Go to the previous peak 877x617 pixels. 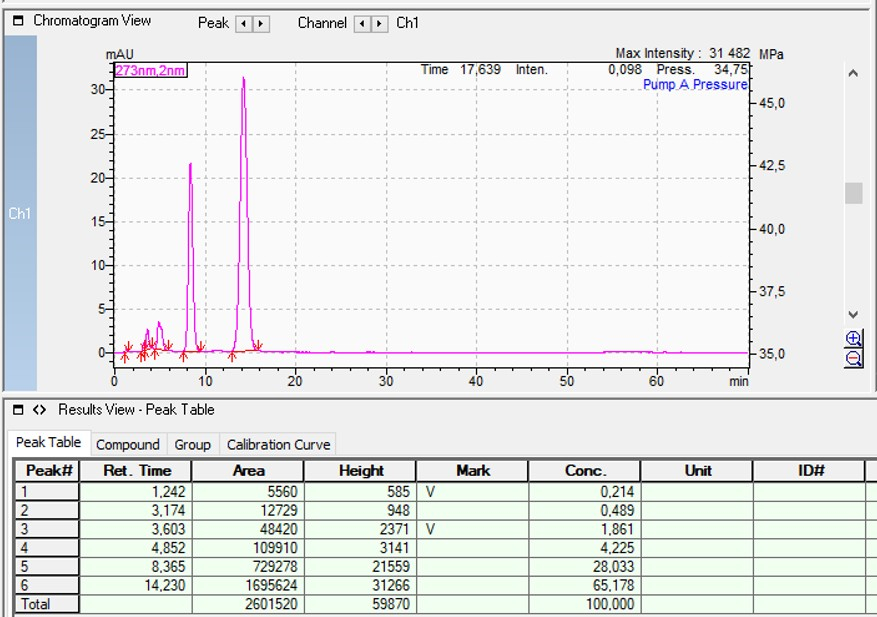click(243, 23)
